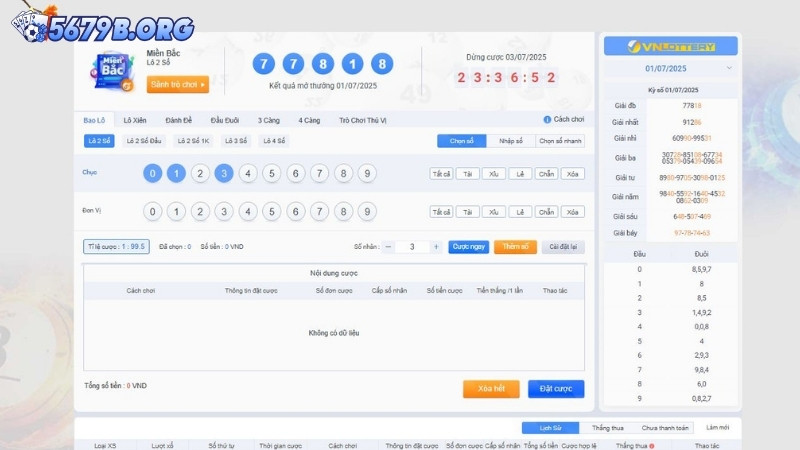Select number 9 in Đơn Vị row
Viewport: 800px width, 450px height.
pyautogui.click(x=367, y=211)
